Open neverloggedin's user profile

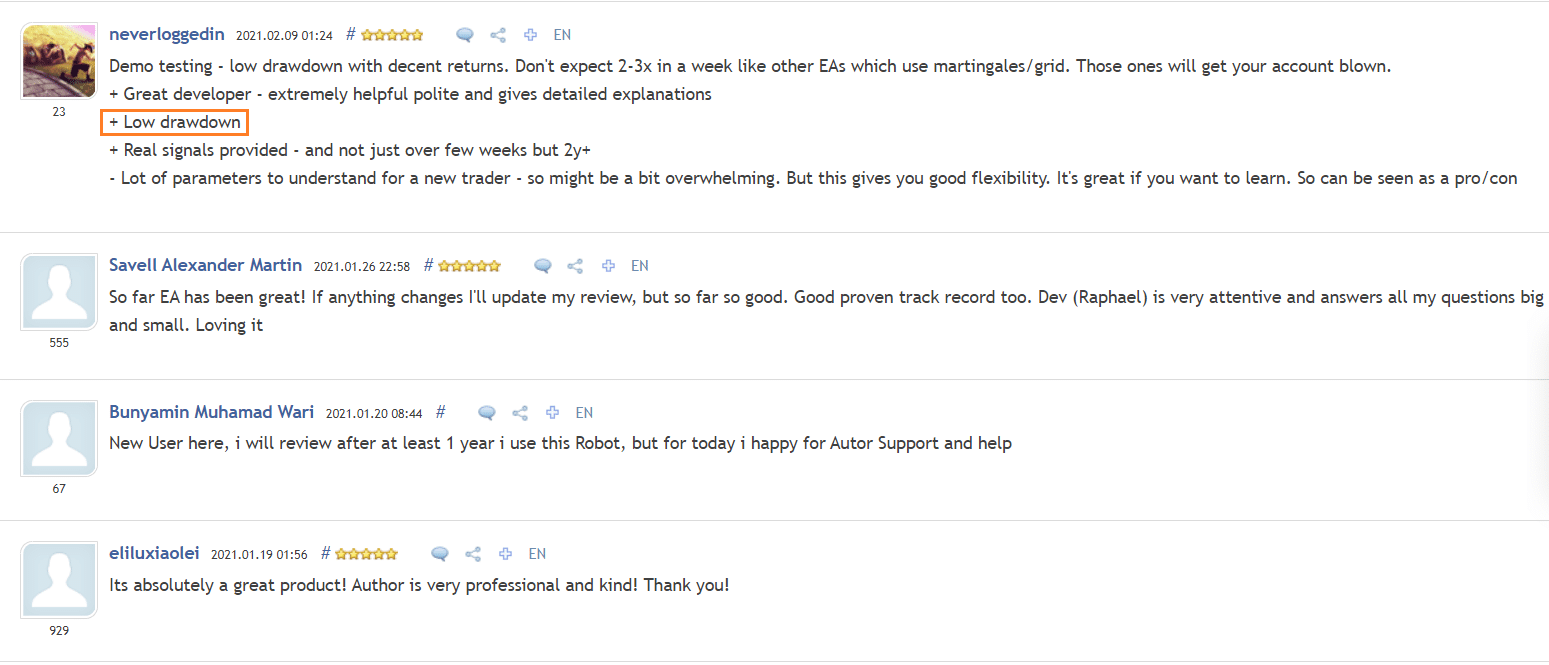[168, 34]
